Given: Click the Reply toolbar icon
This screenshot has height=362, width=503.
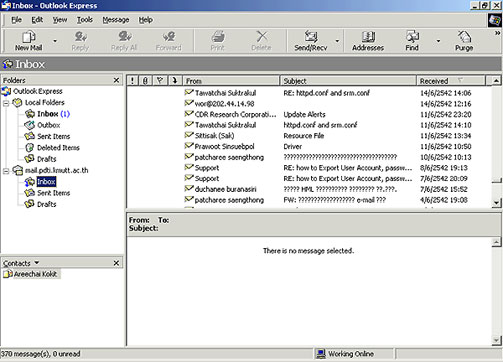Looking at the screenshot, I should click(x=80, y=36).
